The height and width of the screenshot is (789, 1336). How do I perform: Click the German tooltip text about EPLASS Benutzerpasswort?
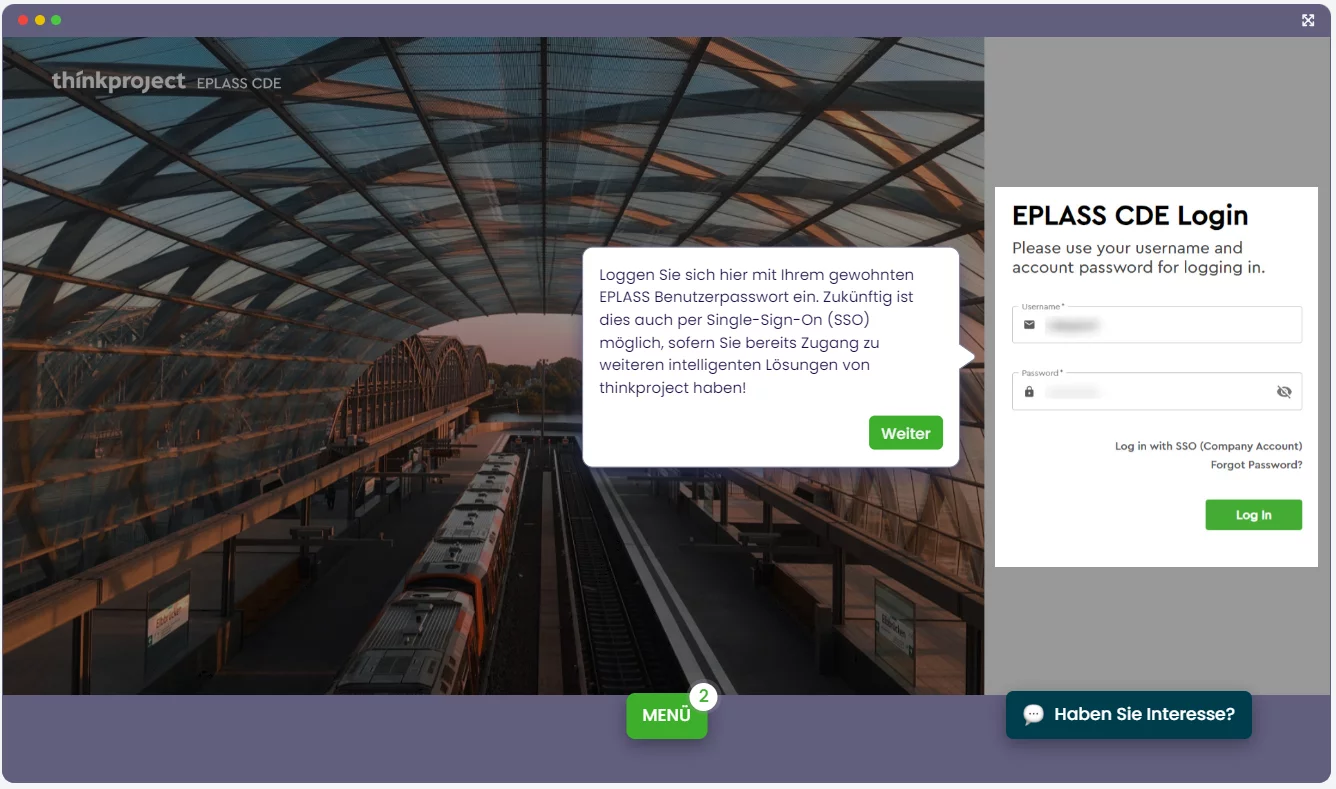click(x=757, y=331)
